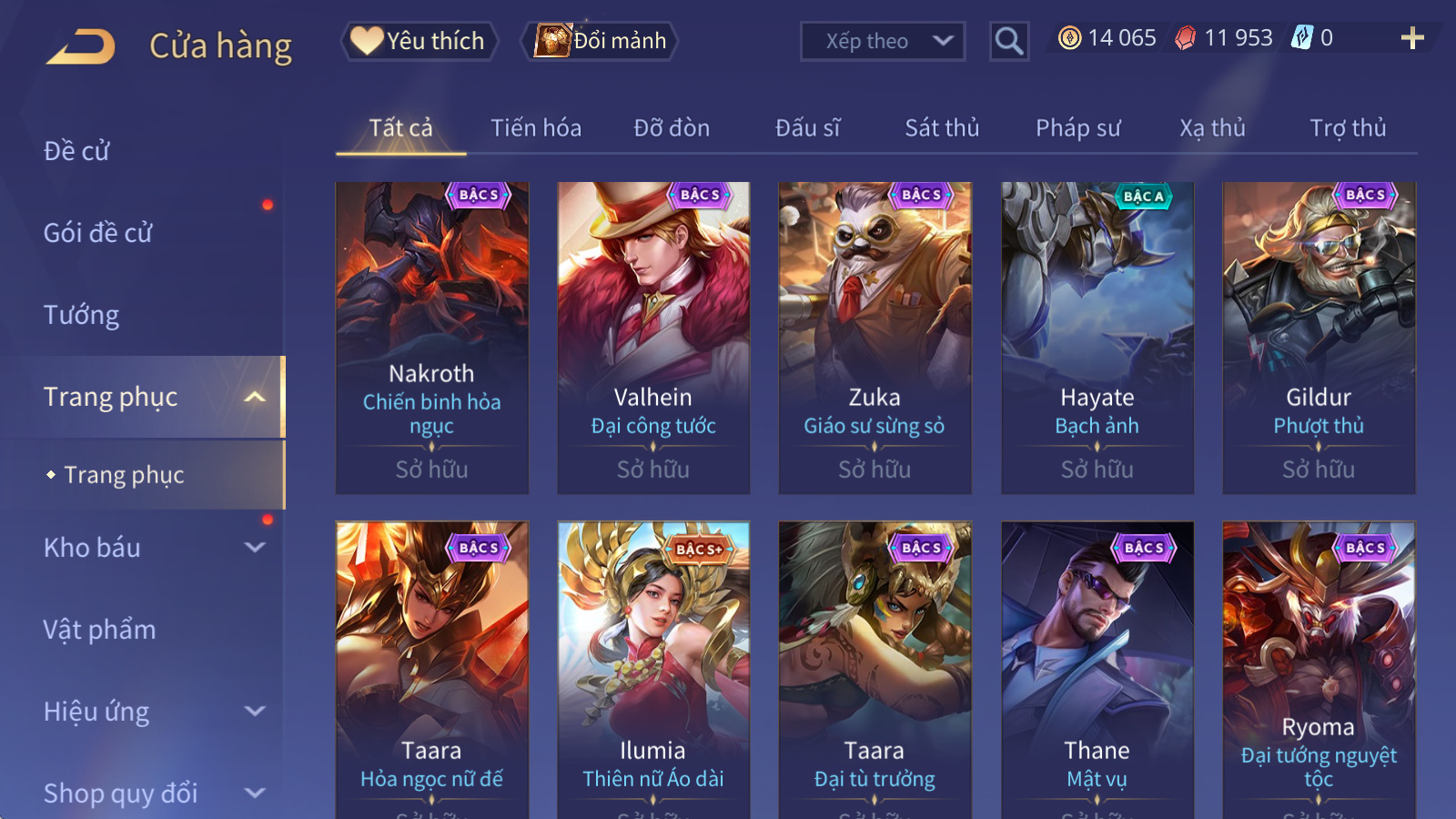The height and width of the screenshot is (819, 1456).
Task: Expand the Shop quy đổi section
Action: [256, 794]
